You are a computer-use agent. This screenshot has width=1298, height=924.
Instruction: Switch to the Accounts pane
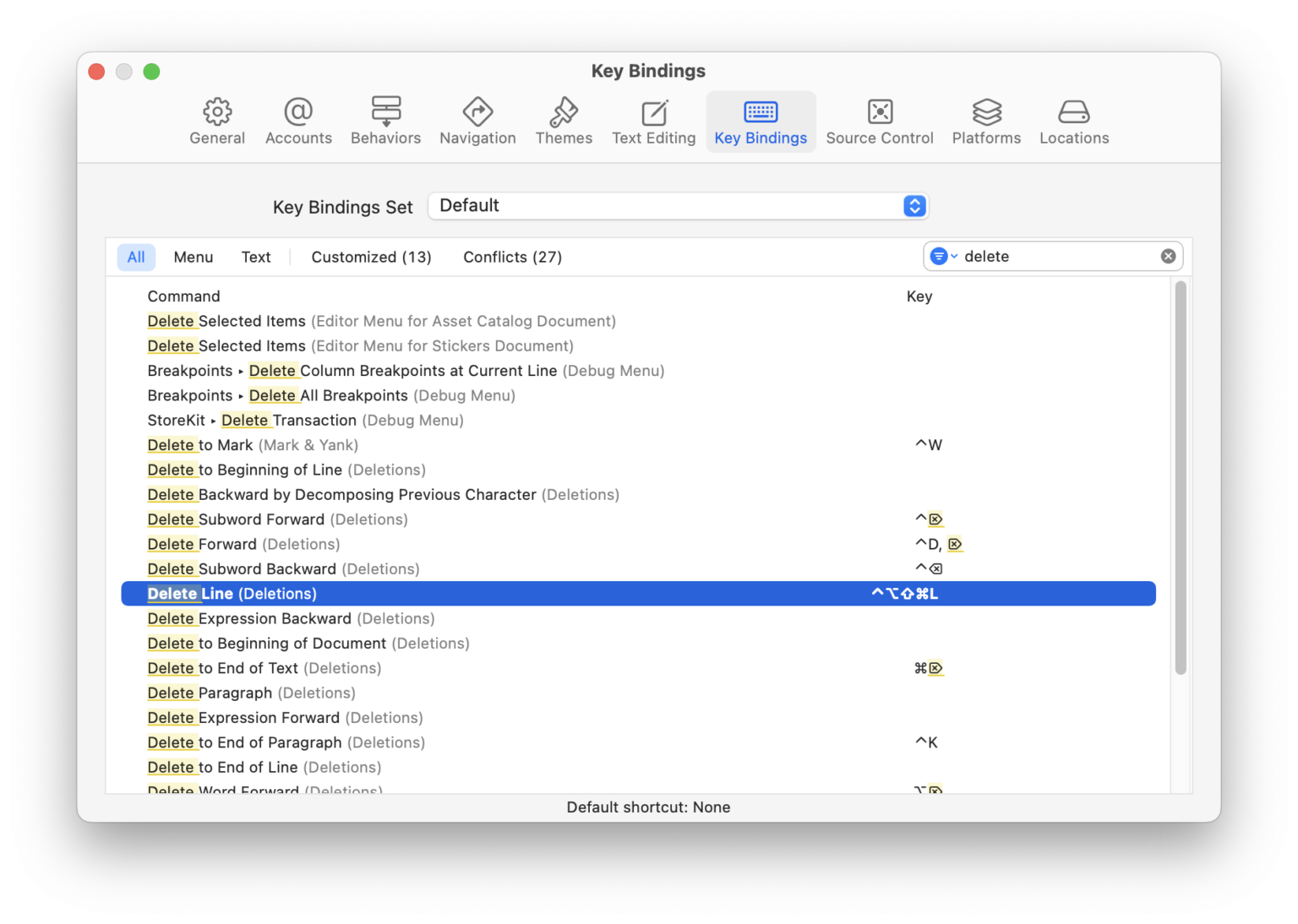click(x=297, y=121)
